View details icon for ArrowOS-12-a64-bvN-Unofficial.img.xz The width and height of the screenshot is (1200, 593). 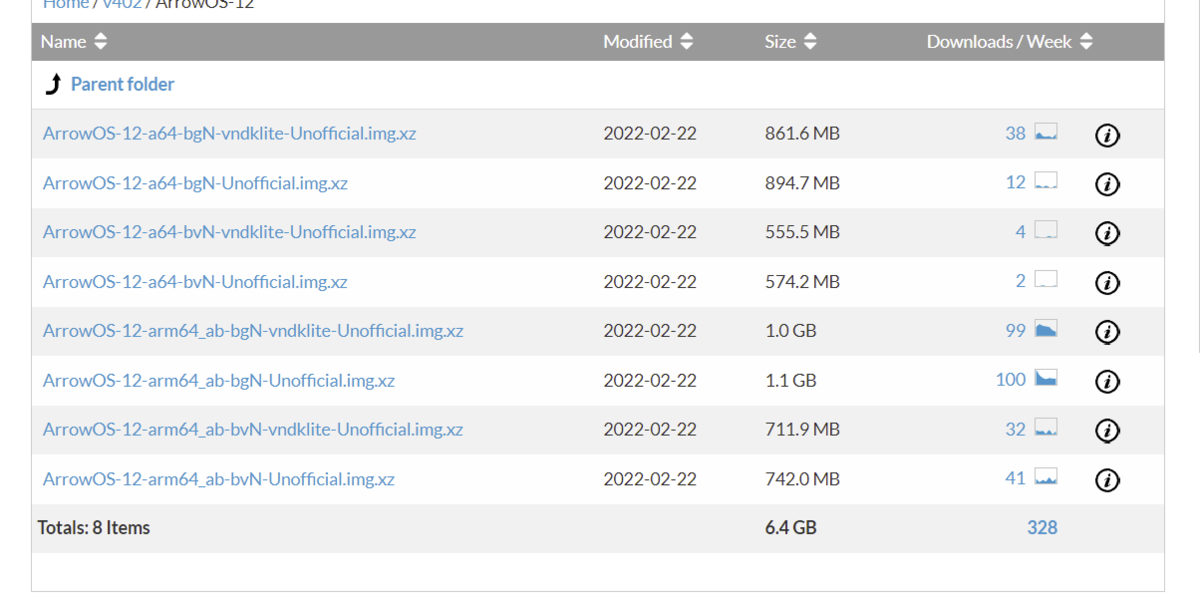pyautogui.click(x=1107, y=282)
